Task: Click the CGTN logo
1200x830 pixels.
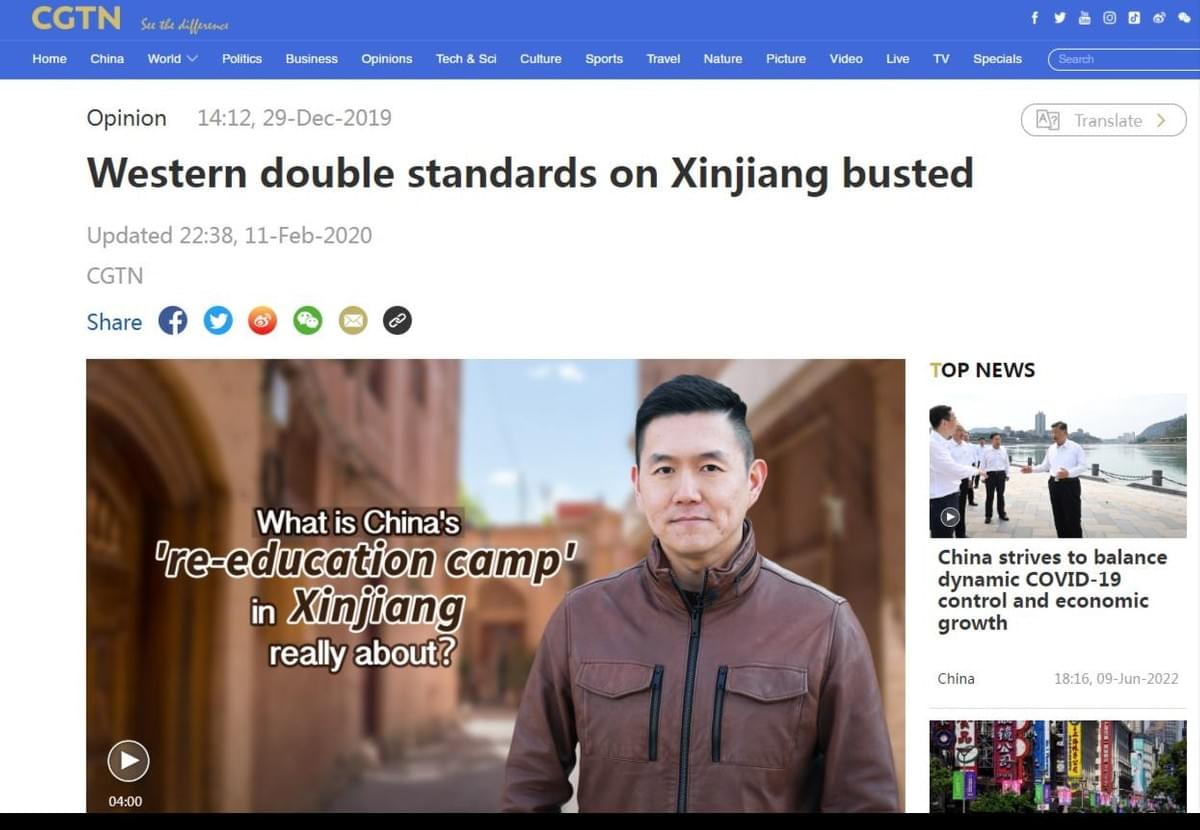Action: [76, 18]
